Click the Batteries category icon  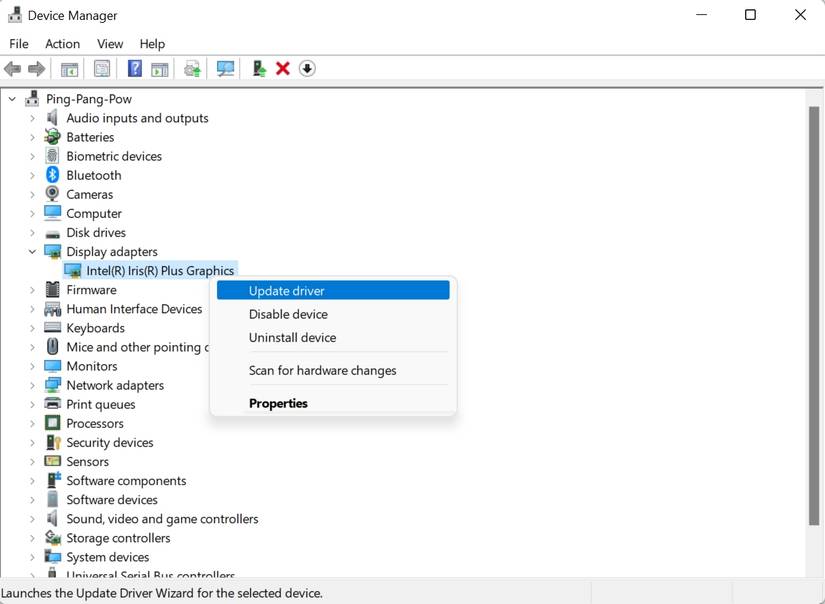[x=53, y=137]
